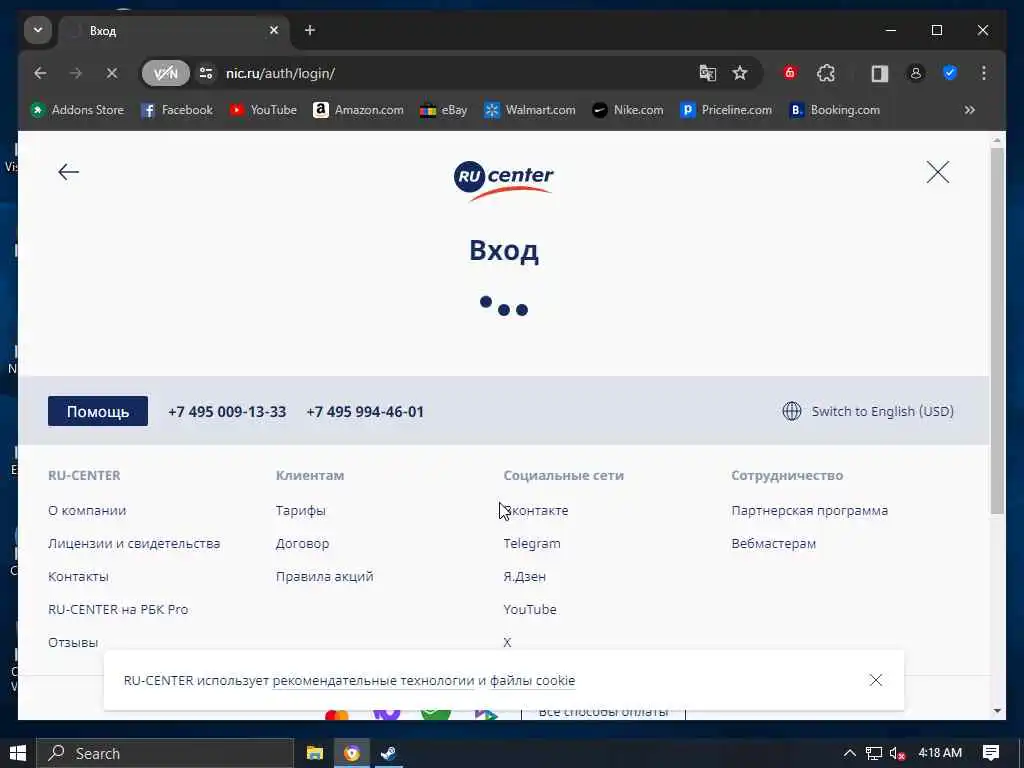Open Я.Дзен social link
Viewport: 1024px width, 768px height.
tap(524, 577)
